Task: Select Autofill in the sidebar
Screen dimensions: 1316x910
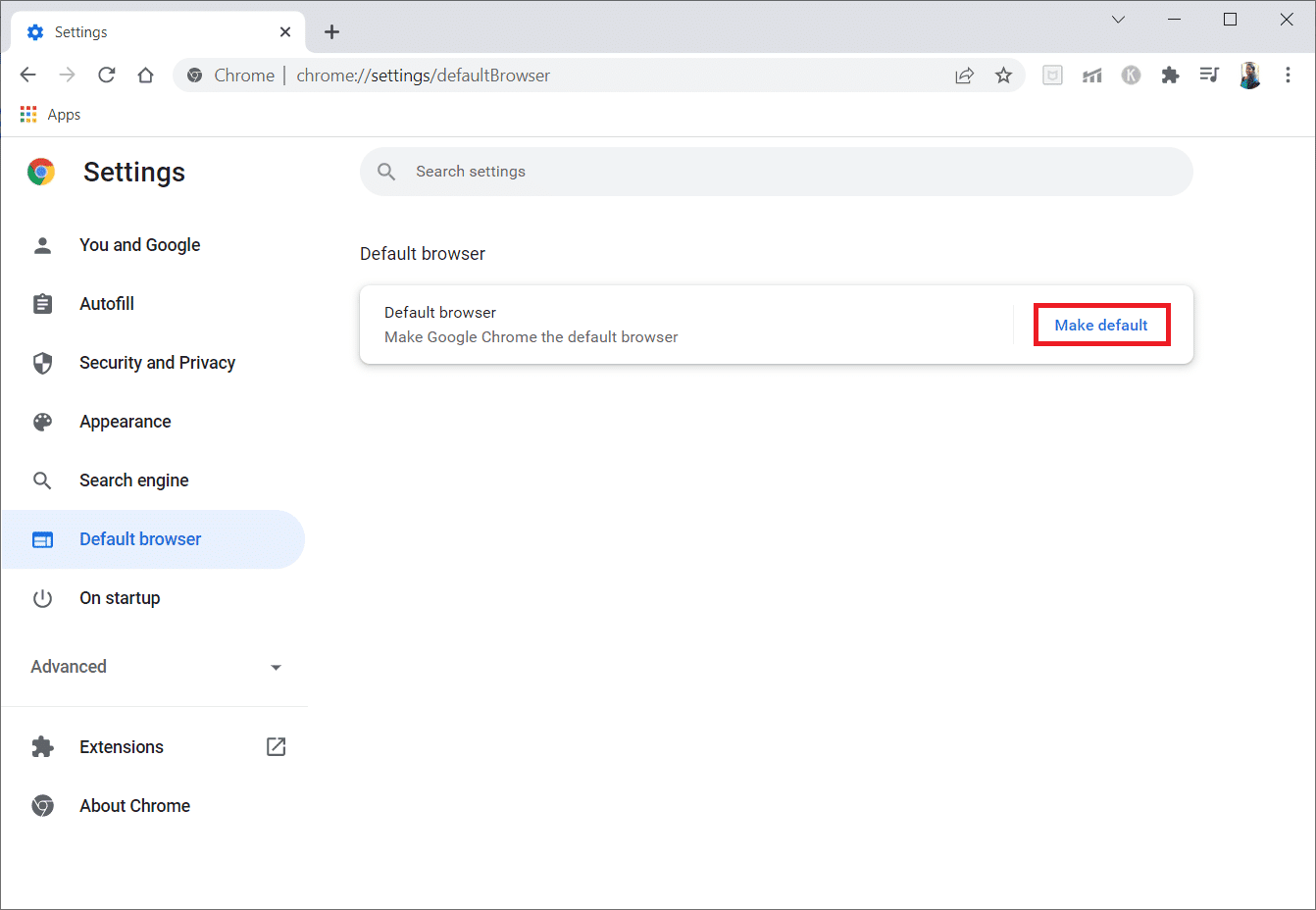Action: (107, 304)
